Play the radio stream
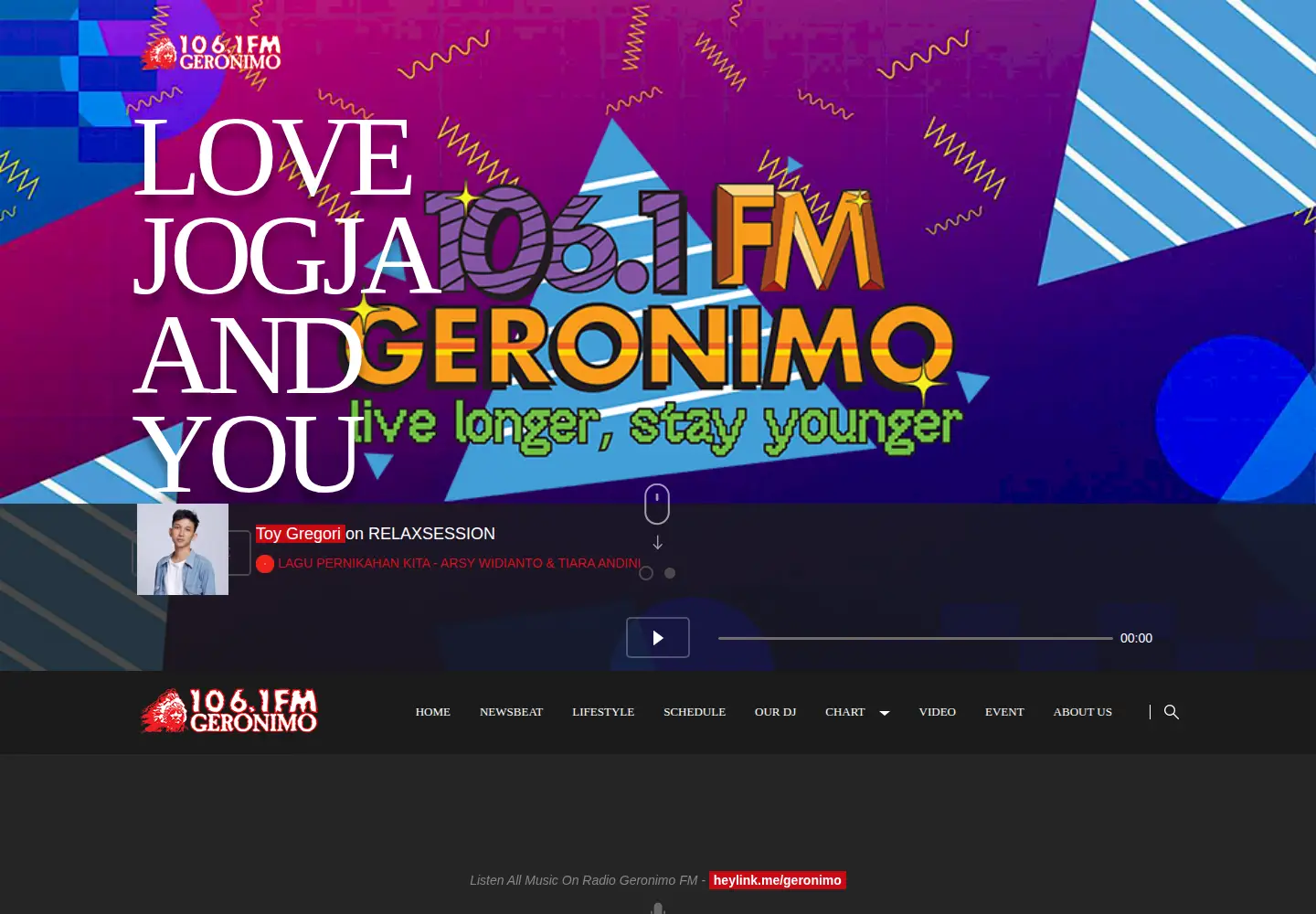1316x914 pixels. [658, 638]
